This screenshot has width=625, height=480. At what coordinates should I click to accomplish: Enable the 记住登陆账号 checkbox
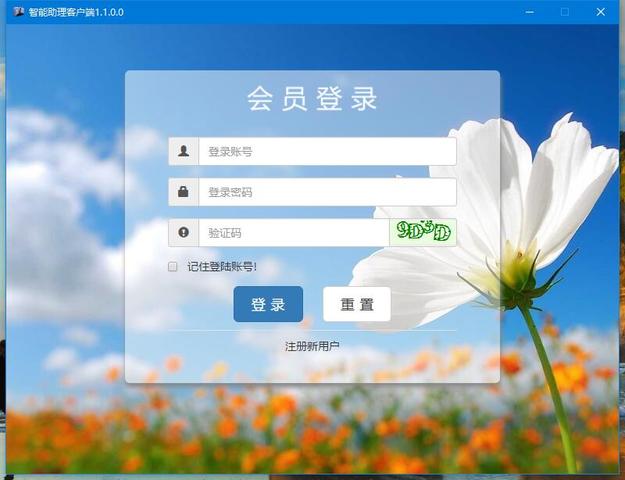(x=173, y=267)
